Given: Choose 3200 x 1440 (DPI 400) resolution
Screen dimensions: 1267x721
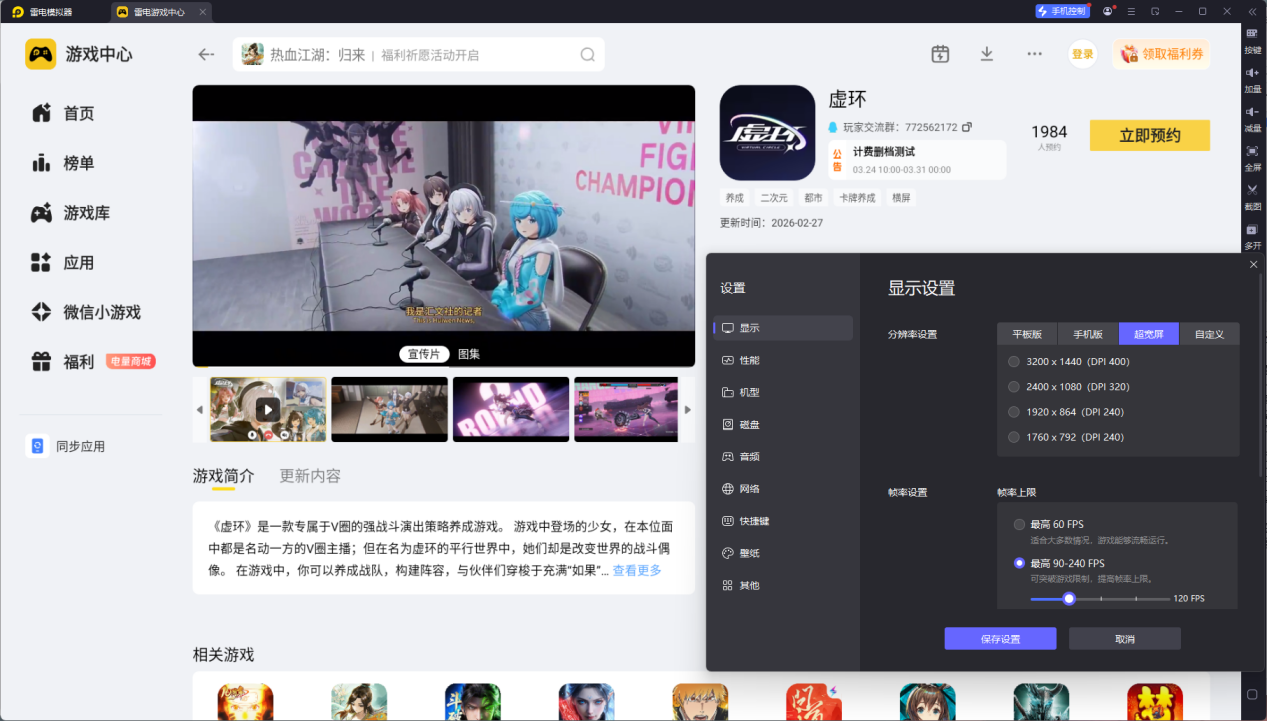Looking at the screenshot, I should pyautogui.click(x=1014, y=362).
